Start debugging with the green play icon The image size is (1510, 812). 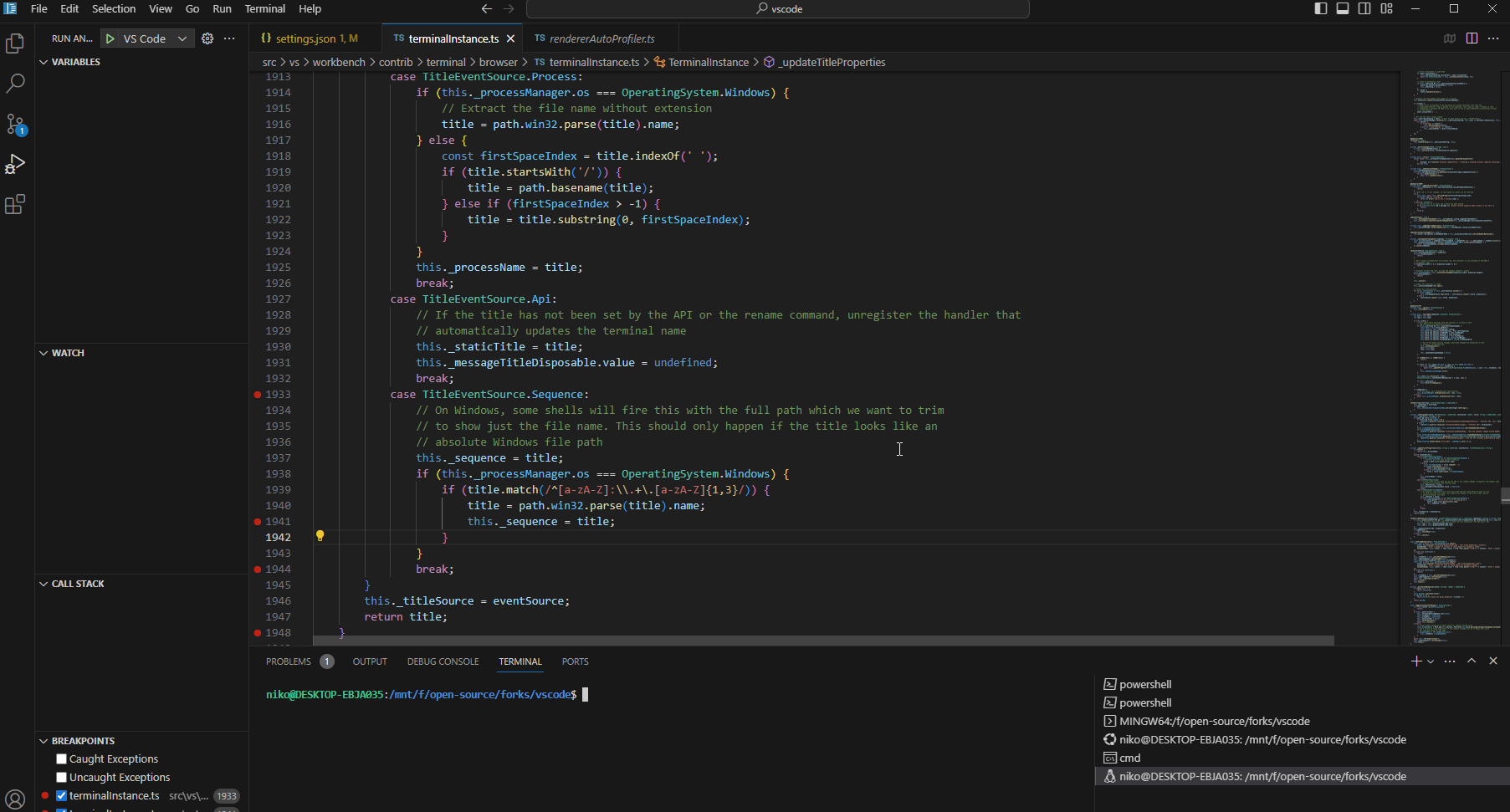click(x=109, y=38)
